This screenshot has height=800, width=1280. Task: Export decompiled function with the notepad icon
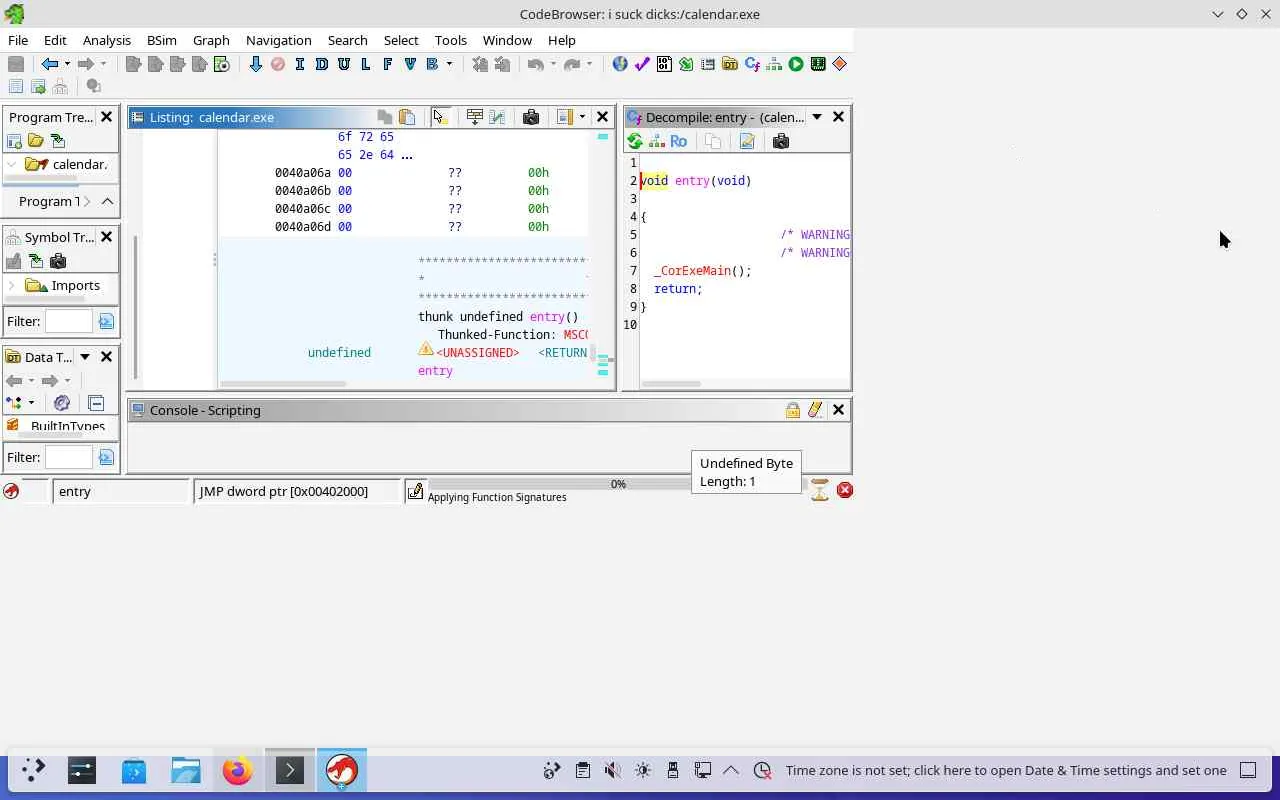point(747,142)
